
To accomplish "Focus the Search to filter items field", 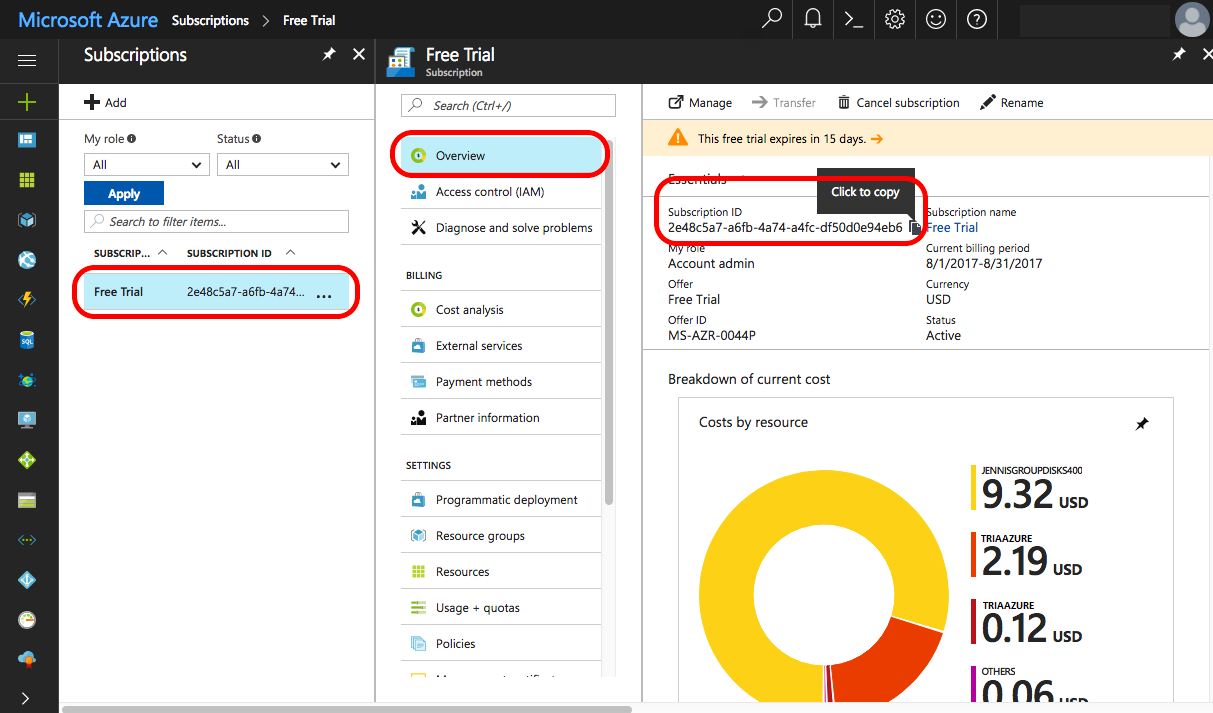I will 216,222.
